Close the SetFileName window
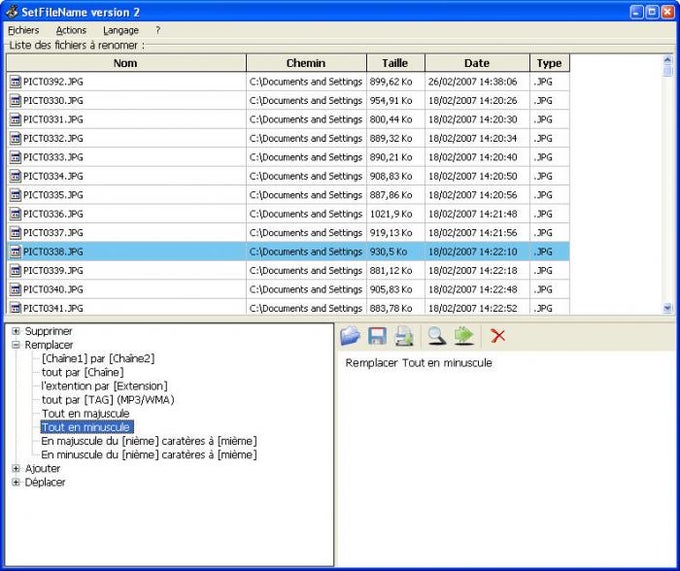680x571 pixels. click(x=667, y=12)
